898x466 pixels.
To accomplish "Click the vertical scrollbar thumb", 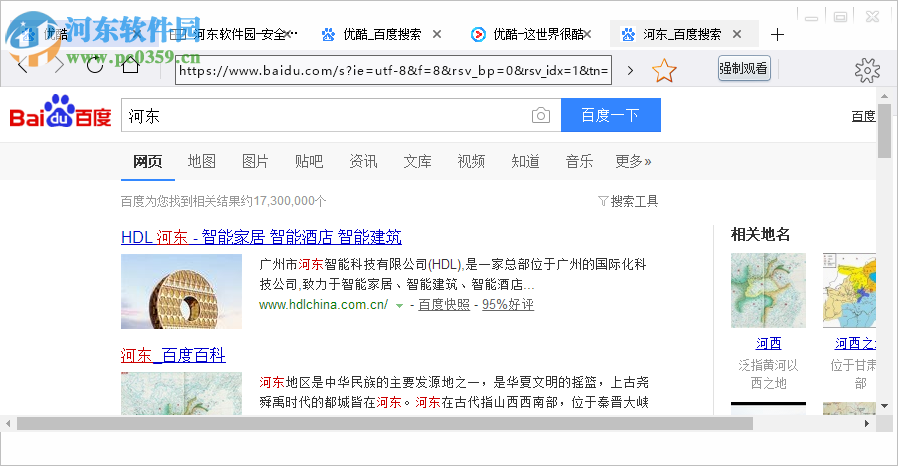I will pyautogui.click(x=884, y=131).
